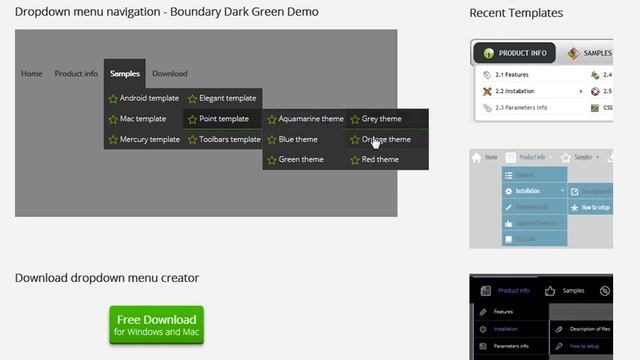640x360 pixels.
Task: Expand the 2.2 Installation submenu arrow
Action: [x=580, y=91]
